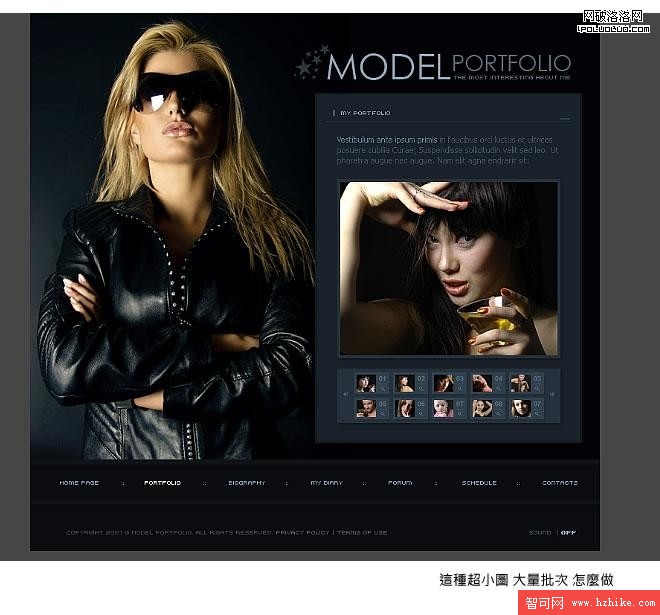The image size is (660, 615).
Task: Open the Schedule page
Action: click(x=479, y=483)
